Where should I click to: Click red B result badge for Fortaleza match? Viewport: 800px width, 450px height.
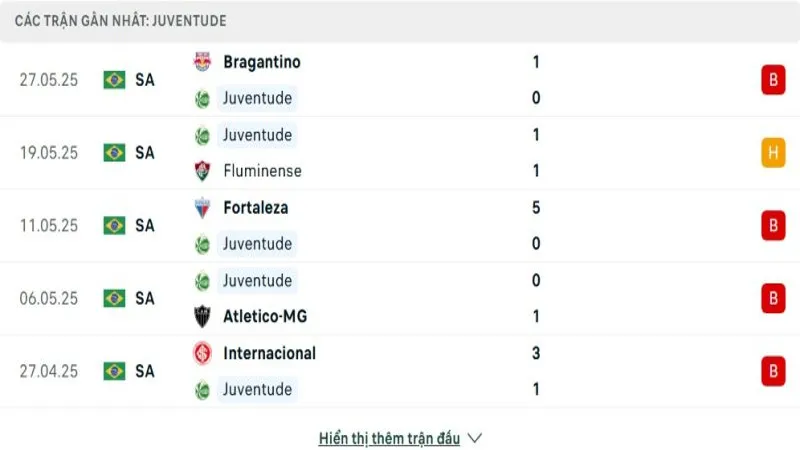[x=772, y=226]
